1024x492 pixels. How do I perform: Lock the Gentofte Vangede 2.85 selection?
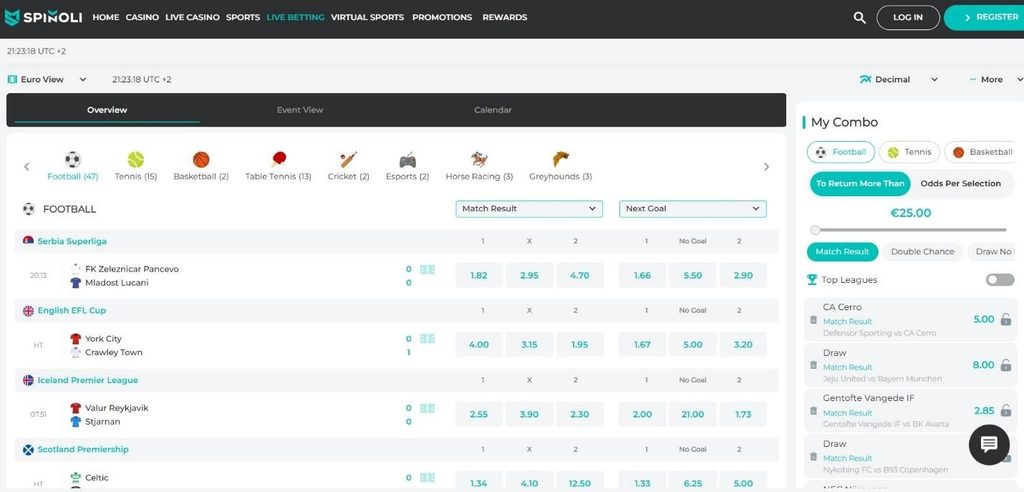point(1006,411)
